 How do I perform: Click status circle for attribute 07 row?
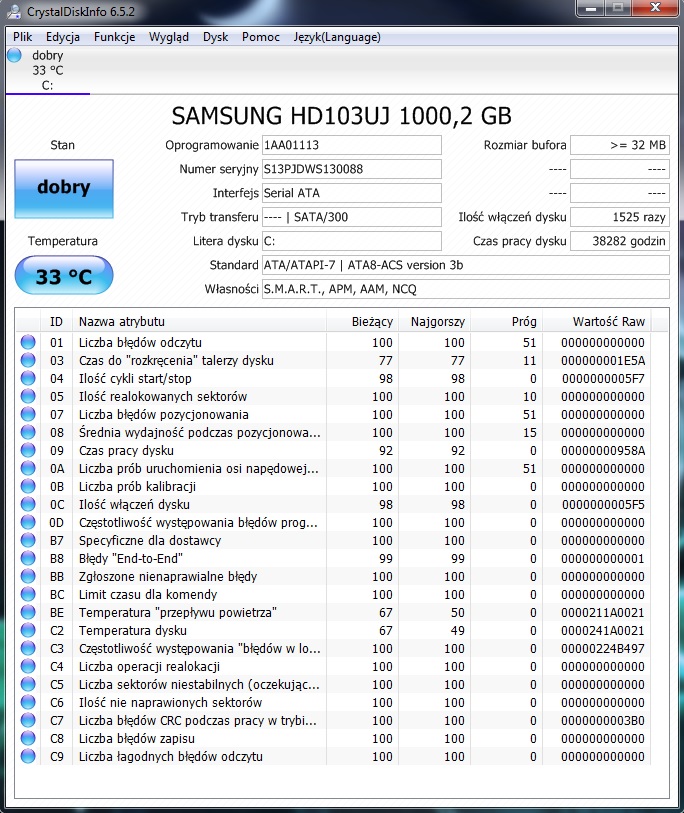coord(28,414)
